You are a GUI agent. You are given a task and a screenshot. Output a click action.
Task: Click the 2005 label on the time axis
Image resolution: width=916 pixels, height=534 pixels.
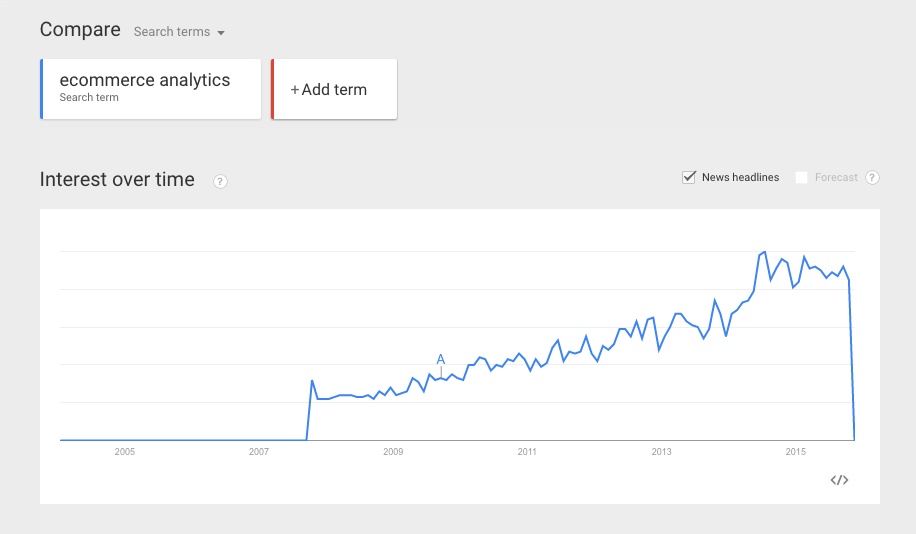coord(125,452)
